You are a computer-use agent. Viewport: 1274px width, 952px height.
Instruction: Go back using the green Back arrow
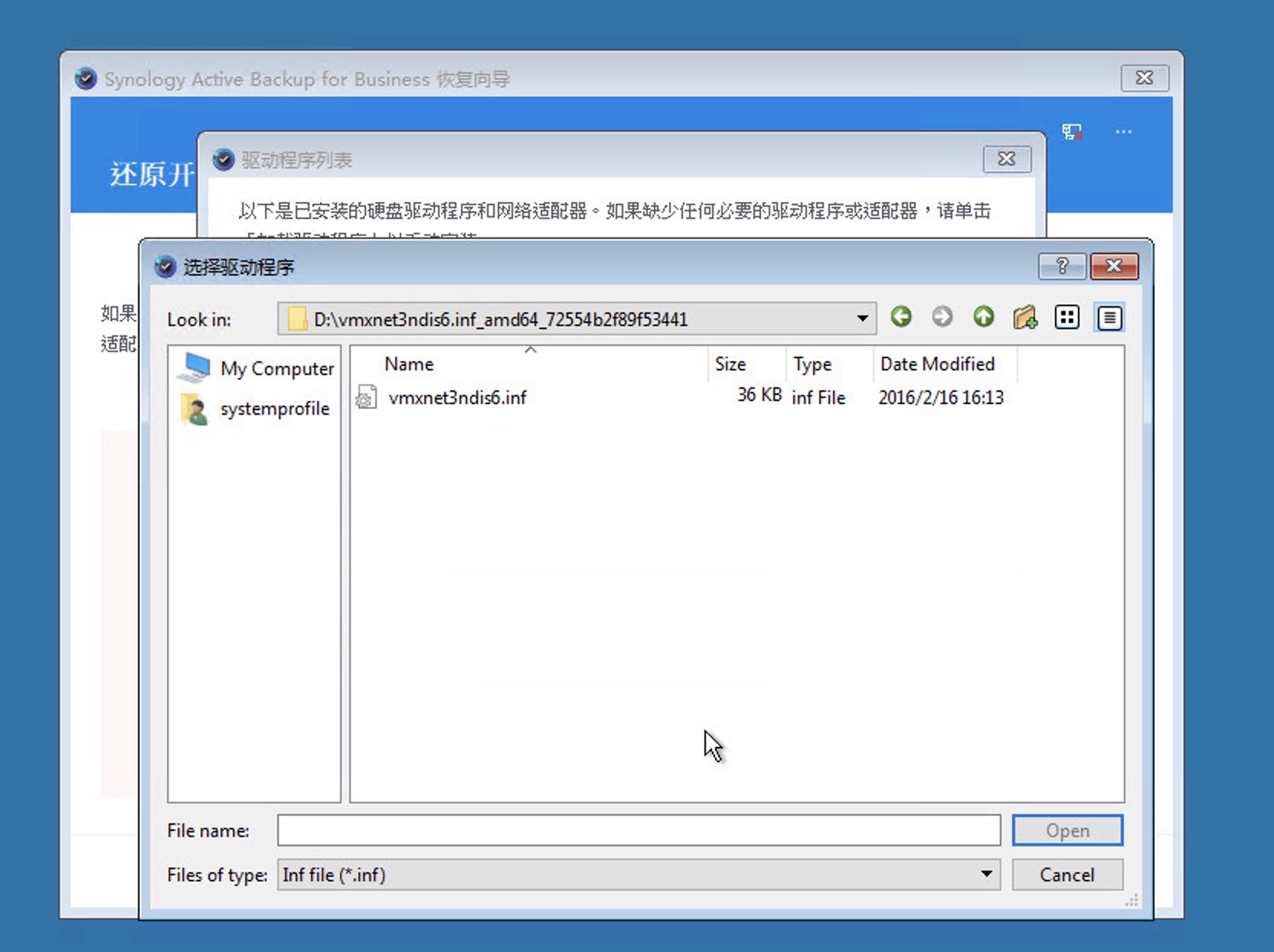pos(901,317)
